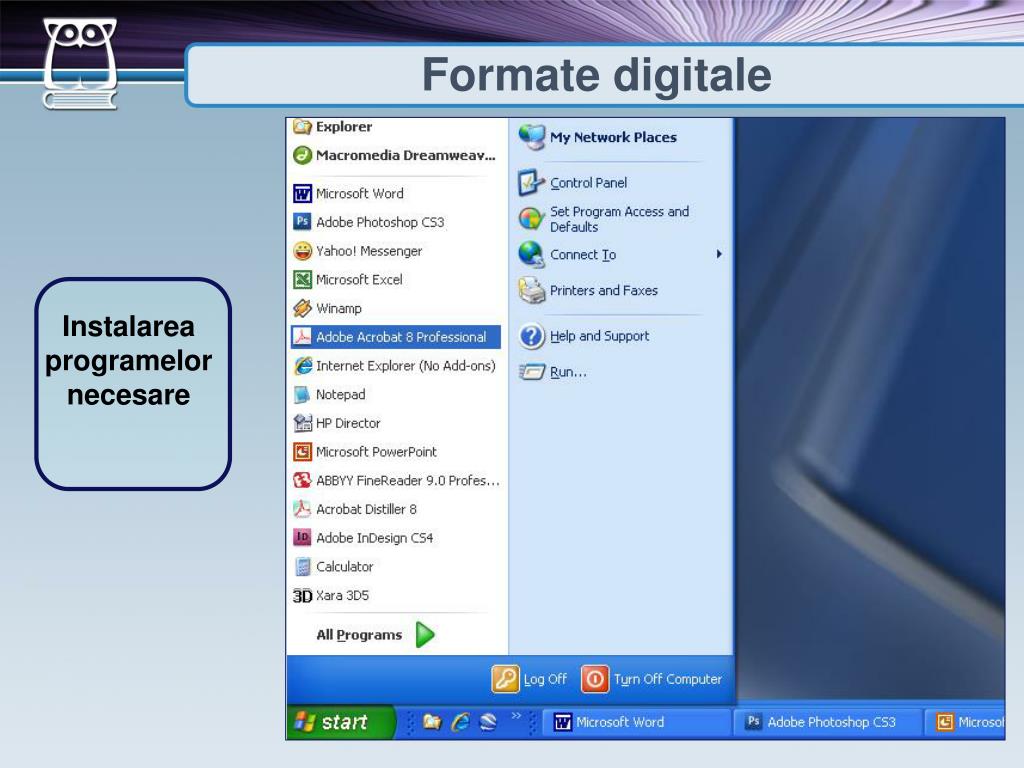Open the Printers and Faxes entry
This screenshot has height=768, width=1024.
pos(621,291)
